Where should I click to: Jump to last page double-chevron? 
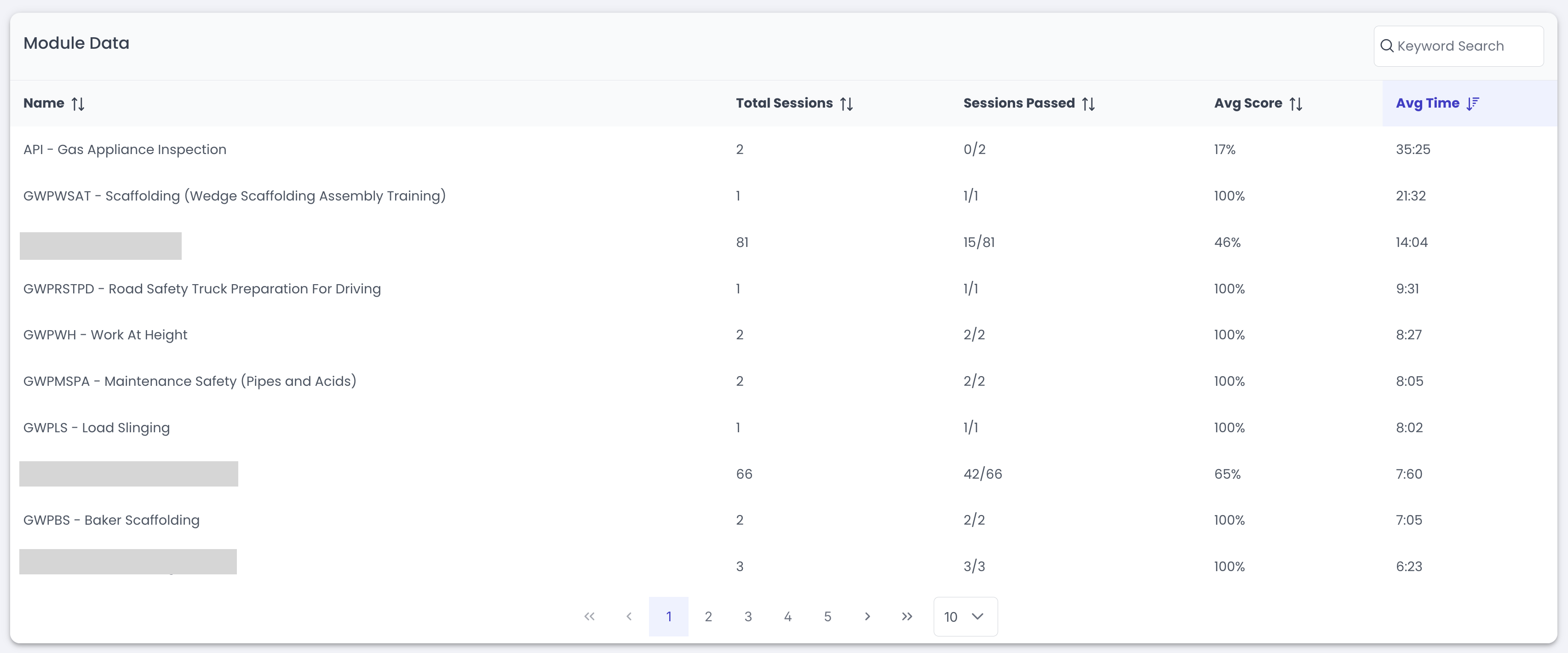(x=907, y=617)
